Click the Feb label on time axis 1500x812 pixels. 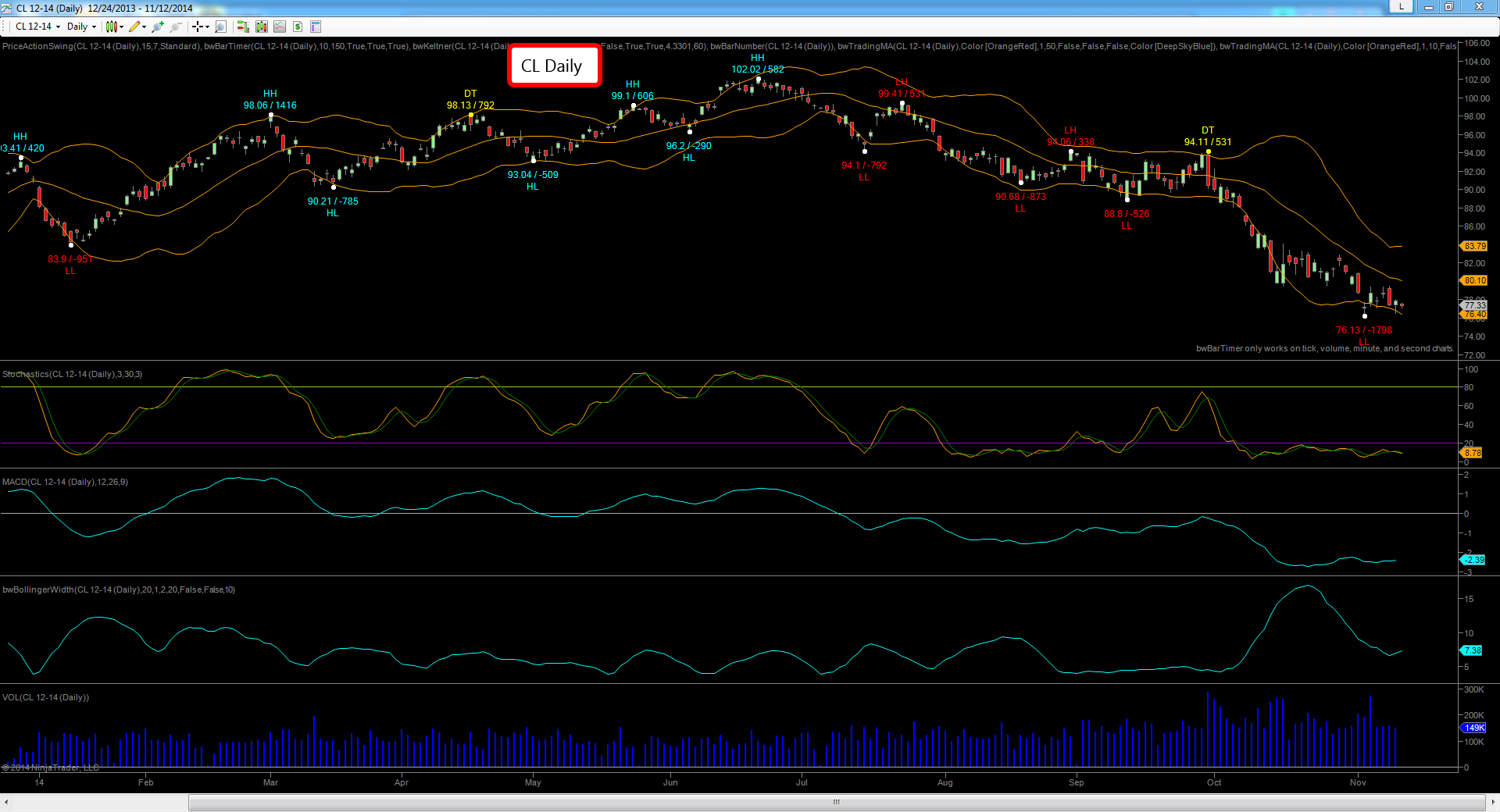(145, 782)
